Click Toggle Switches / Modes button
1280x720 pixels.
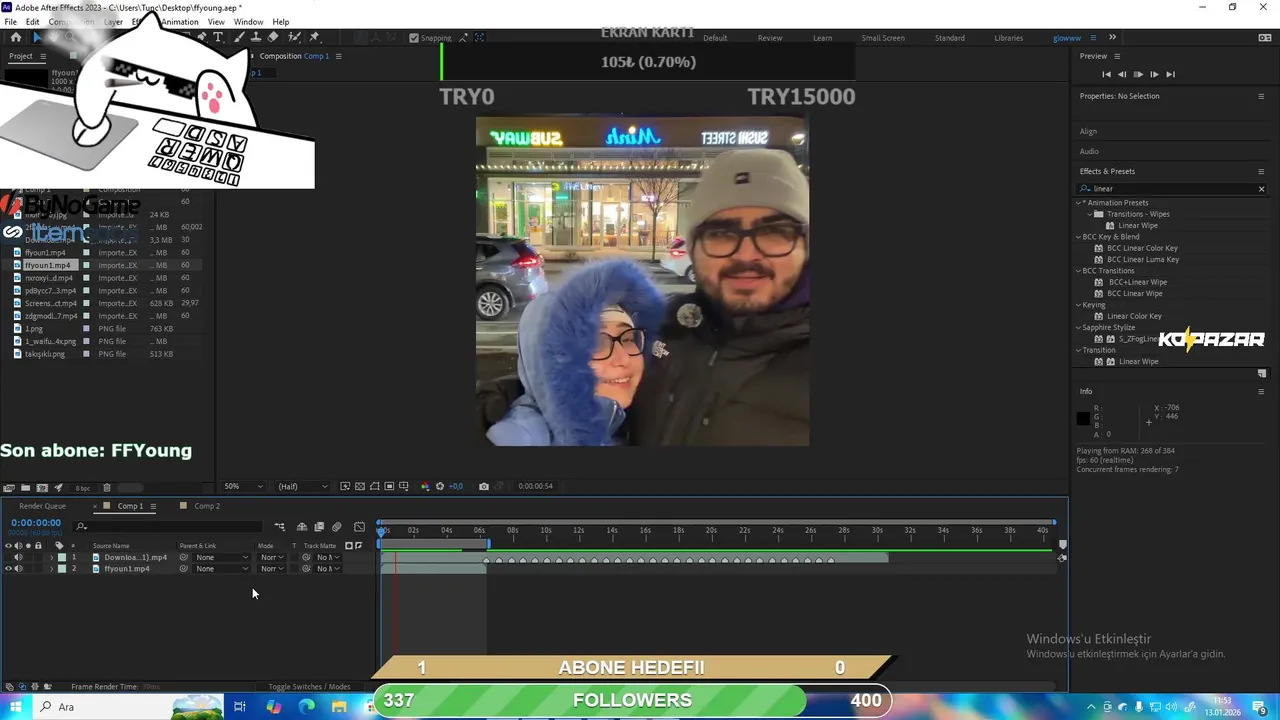(x=309, y=687)
